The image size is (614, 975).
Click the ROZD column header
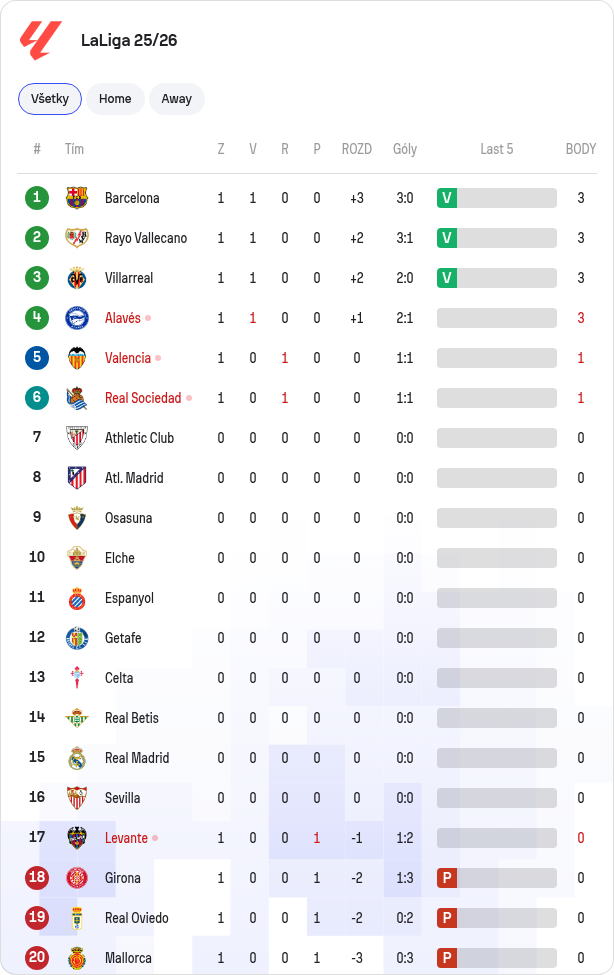tap(356, 149)
